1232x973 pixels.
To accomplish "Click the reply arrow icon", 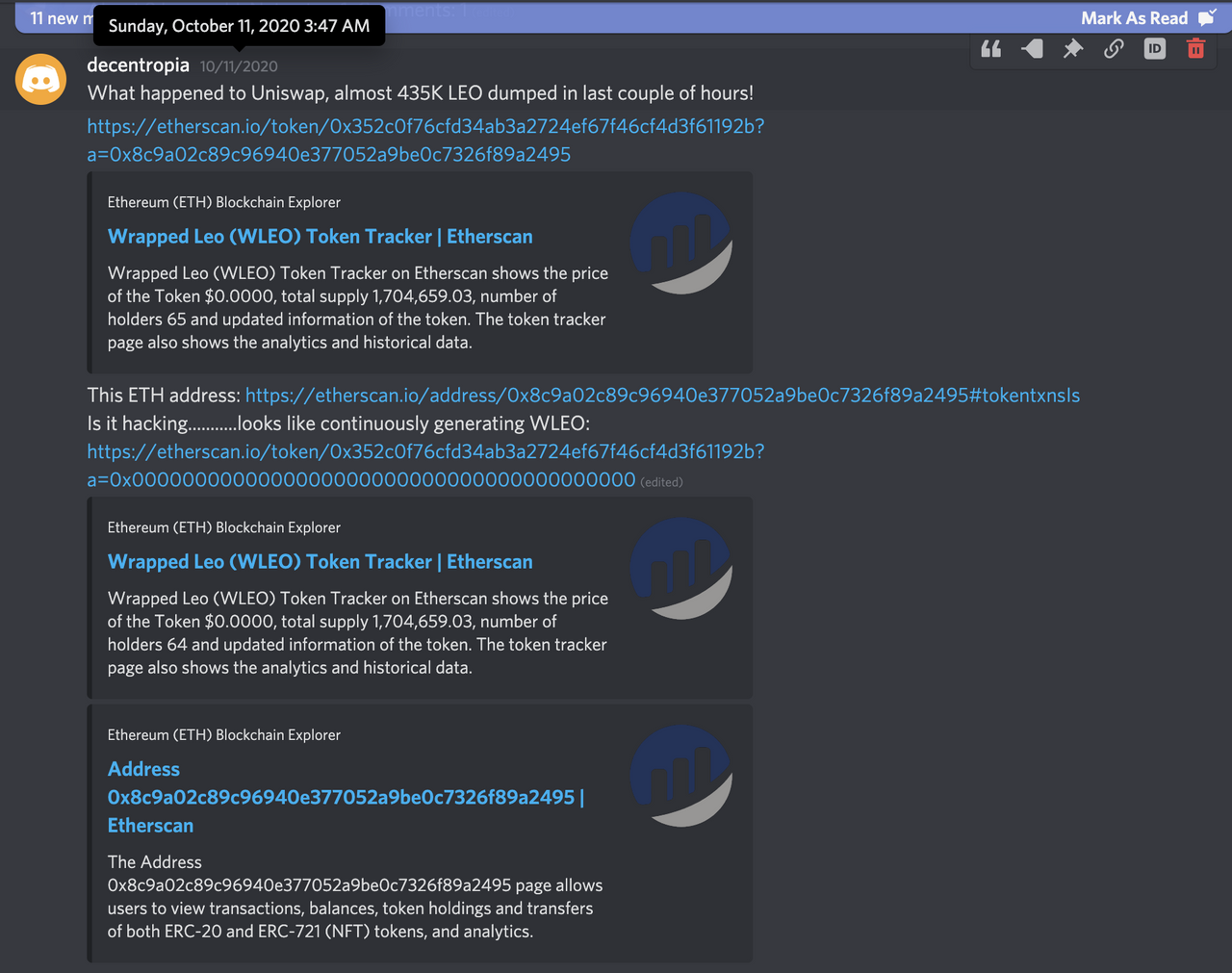I will pyautogui.click(x=1032, y=49).
